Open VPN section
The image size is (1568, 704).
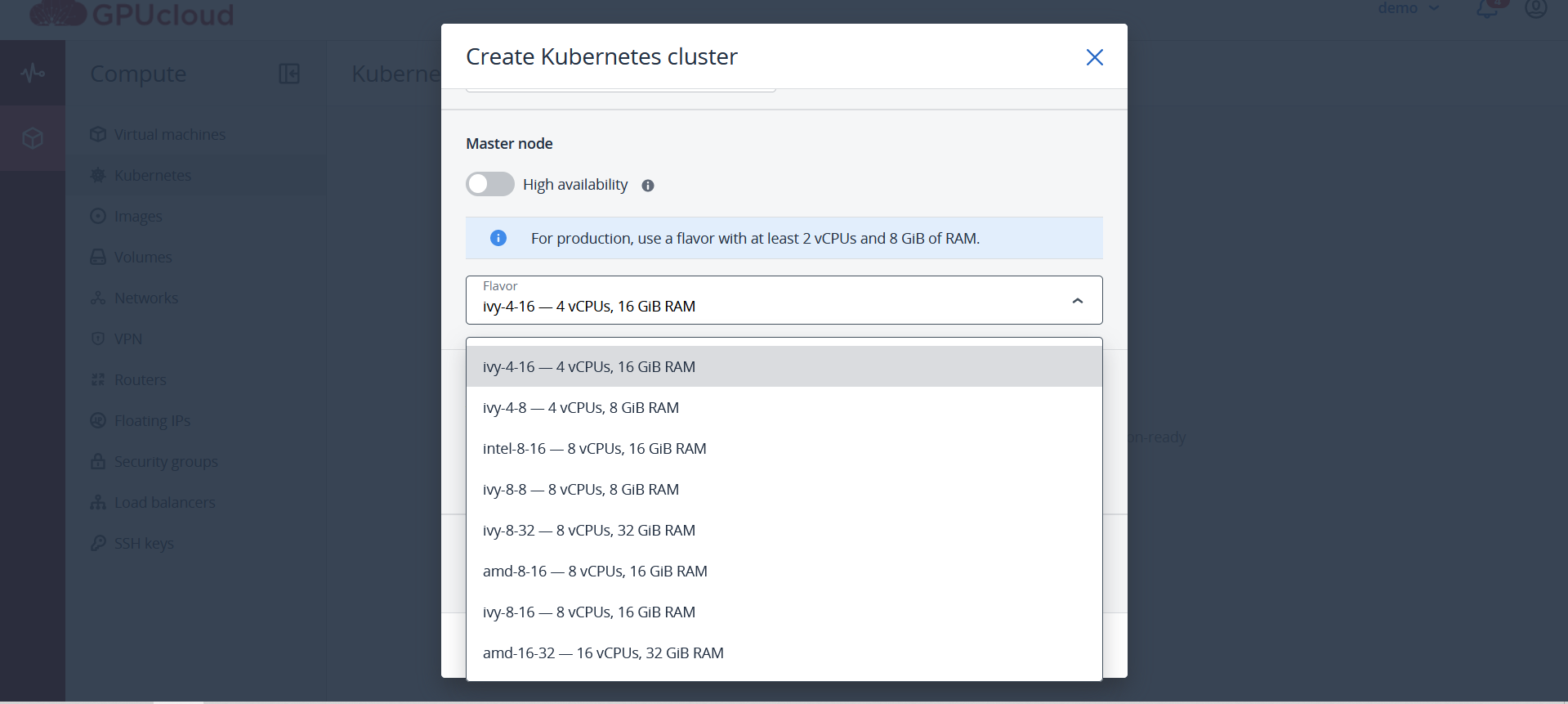click(128, 339)
